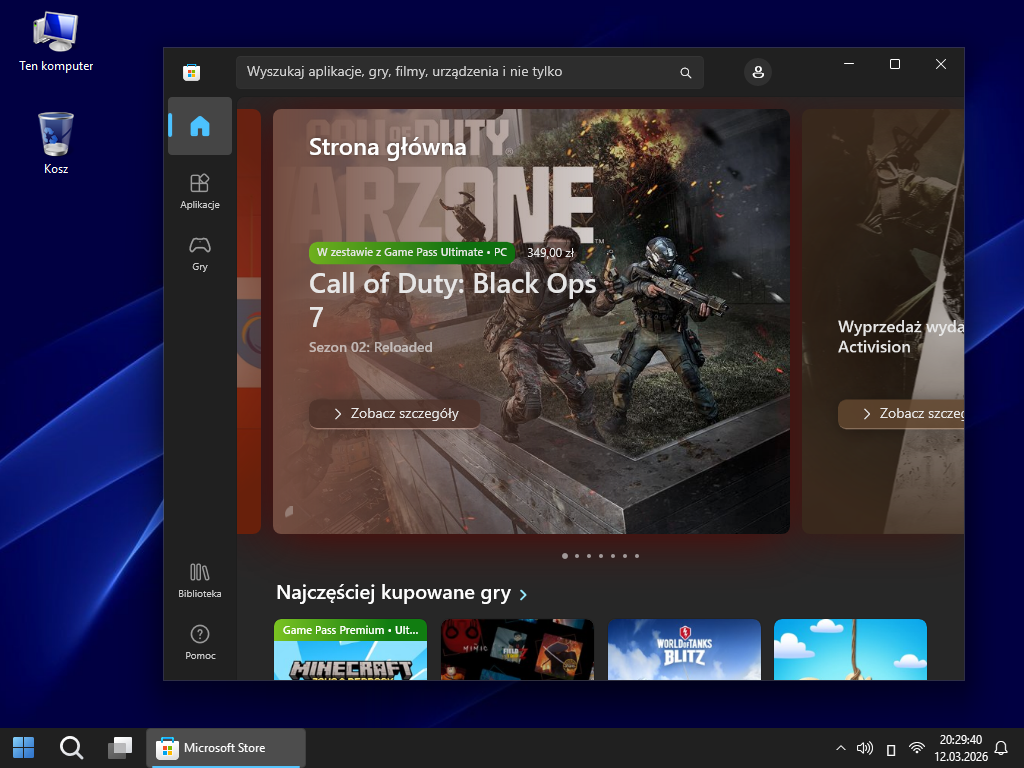Image resolution: width=1024 pixels, height=768 pixels.
Task: Show hidden system tray icons chevron
Action: pyautogui.click(x=840, y=748)
